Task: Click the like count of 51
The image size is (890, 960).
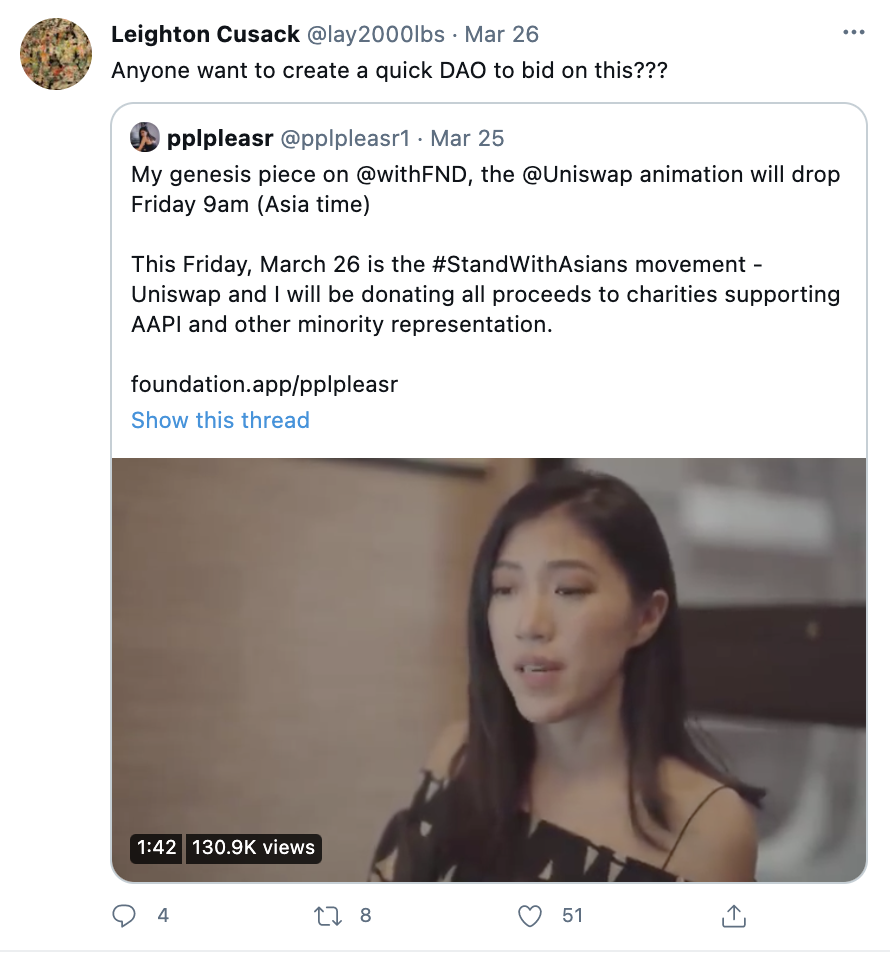Action: (x=572, y=916)
